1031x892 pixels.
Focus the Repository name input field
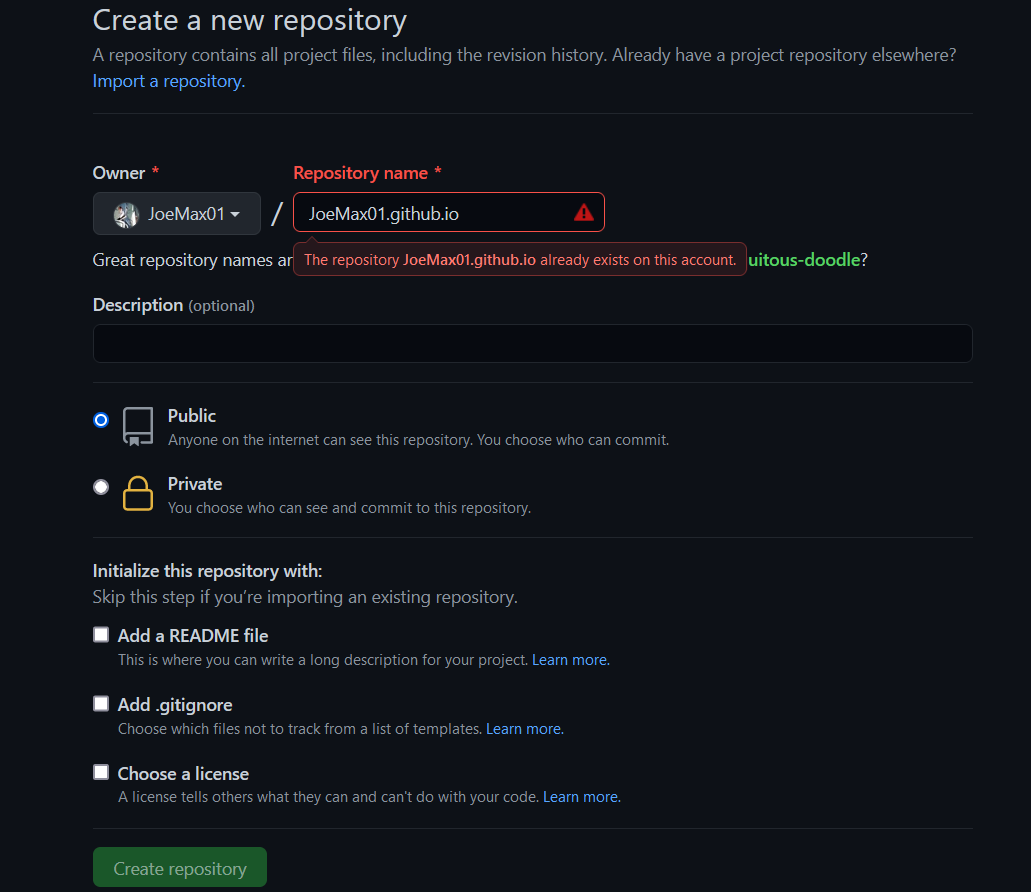pos(448,212)
